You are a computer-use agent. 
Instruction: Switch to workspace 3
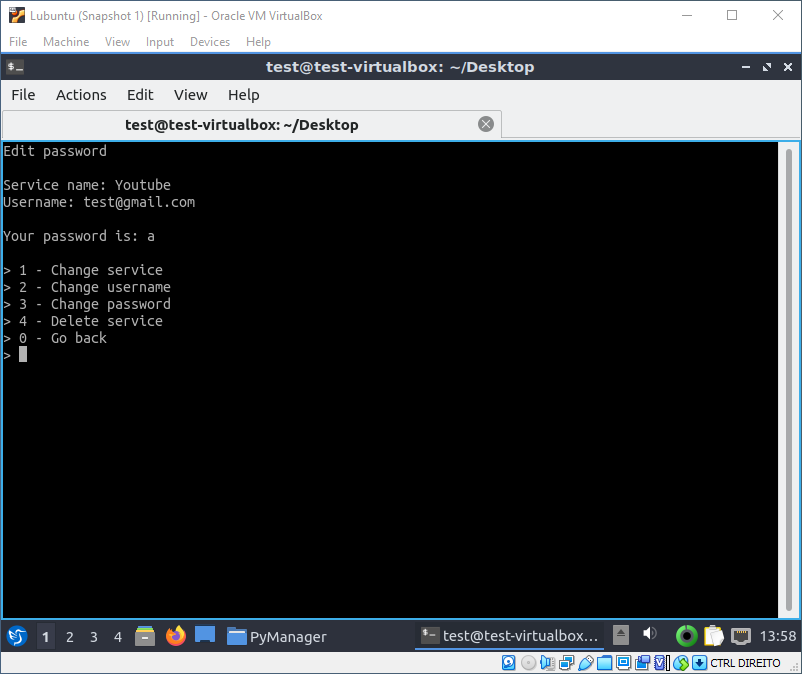tap(94, 637)
